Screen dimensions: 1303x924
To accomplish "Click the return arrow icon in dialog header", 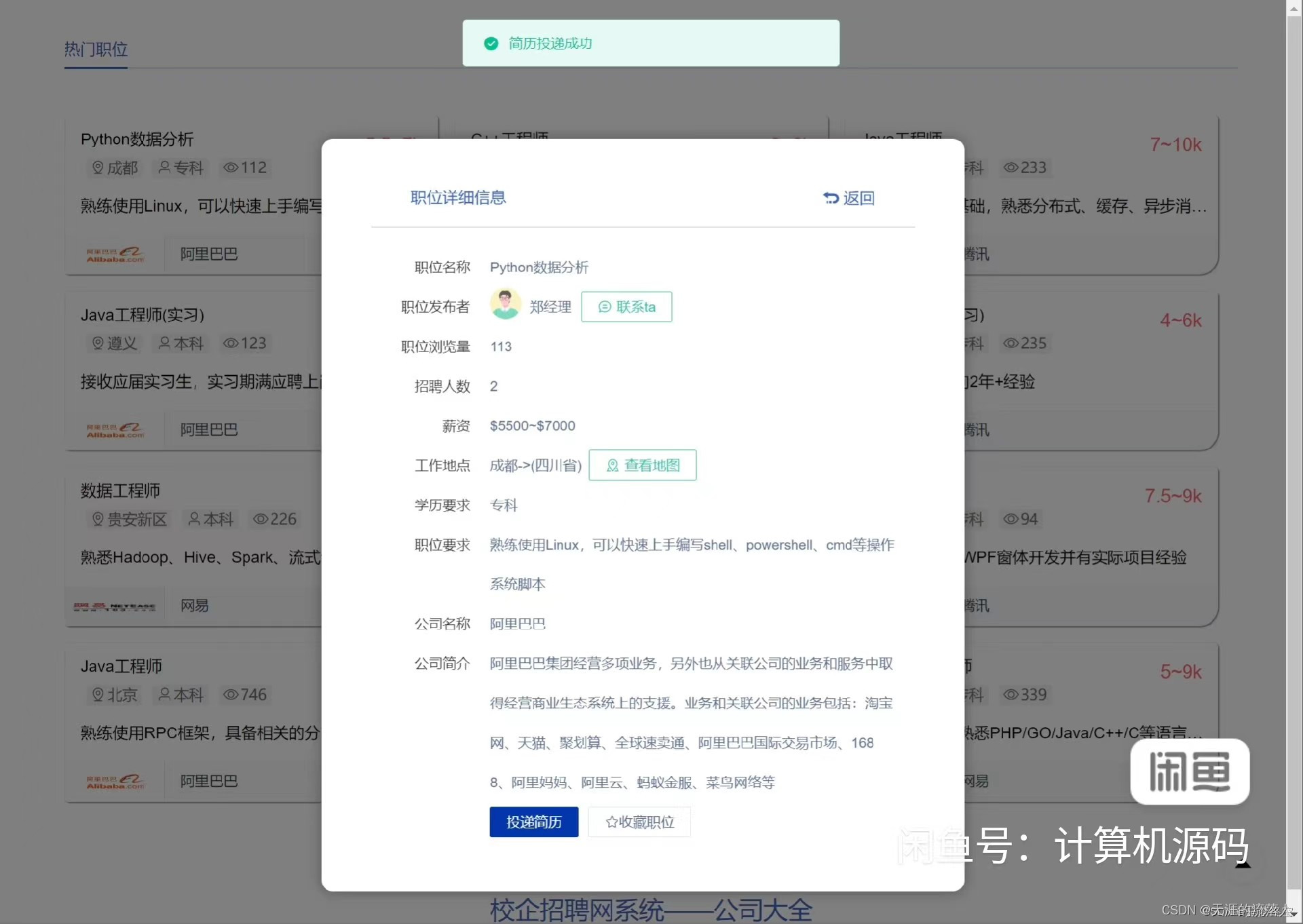I will tap(831, 198).
